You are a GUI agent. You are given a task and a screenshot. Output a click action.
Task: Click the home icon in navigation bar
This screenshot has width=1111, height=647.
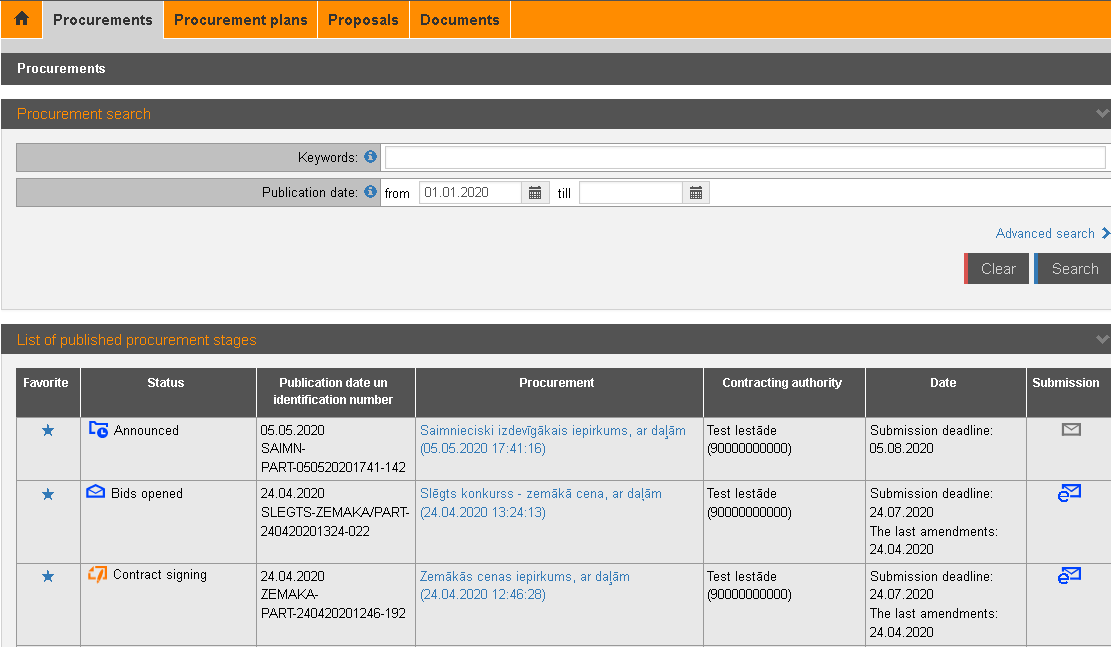tap(21, 19)
